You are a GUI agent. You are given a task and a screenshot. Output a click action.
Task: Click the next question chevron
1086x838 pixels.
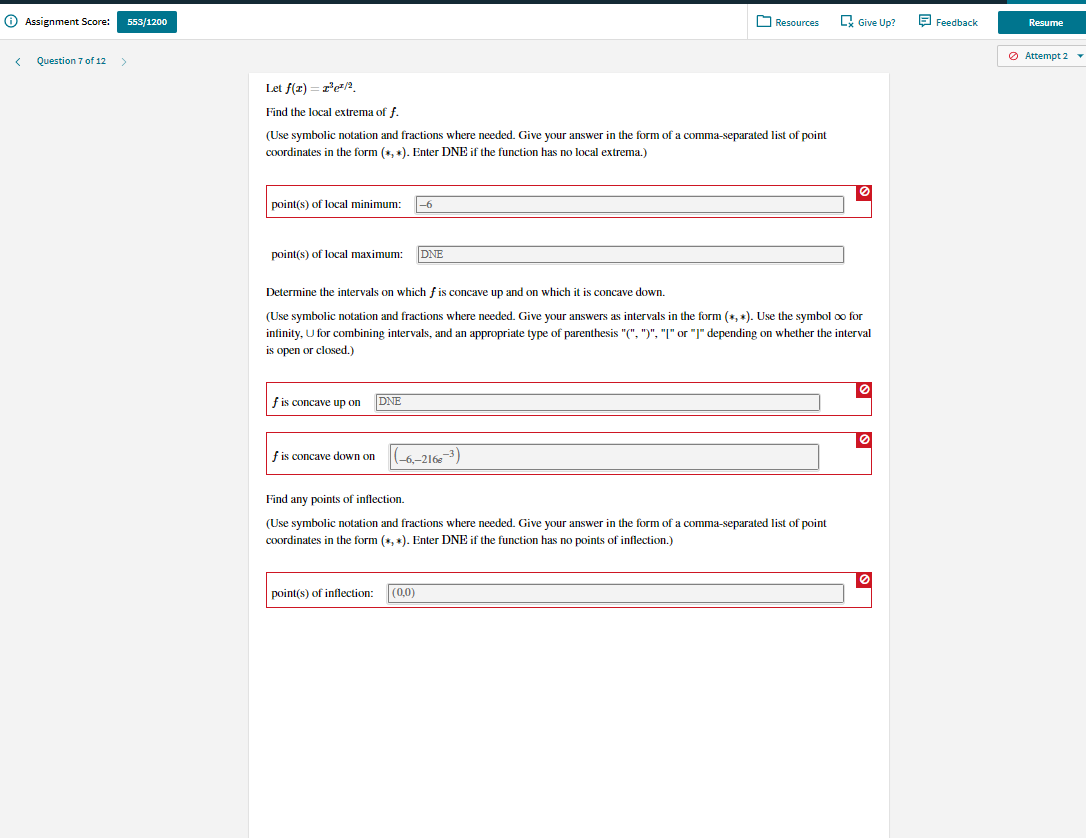click(123, 61)
